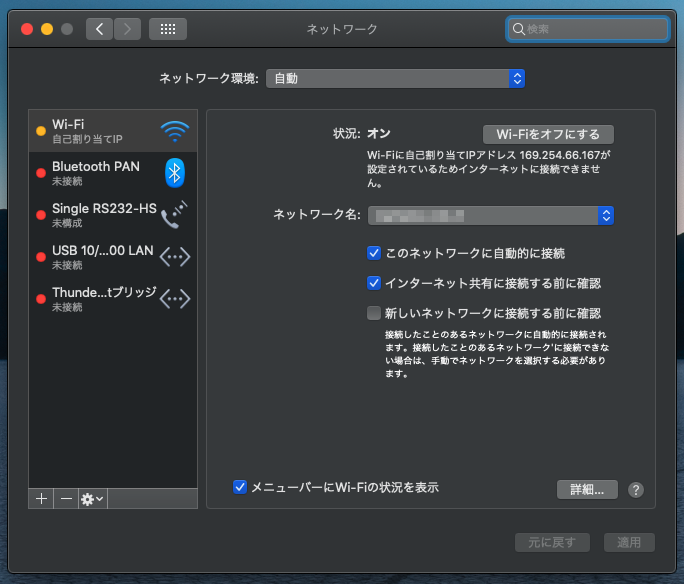Open the ネットワーク環境 dropdown set to 自動
684x584 pixels.
395,79
